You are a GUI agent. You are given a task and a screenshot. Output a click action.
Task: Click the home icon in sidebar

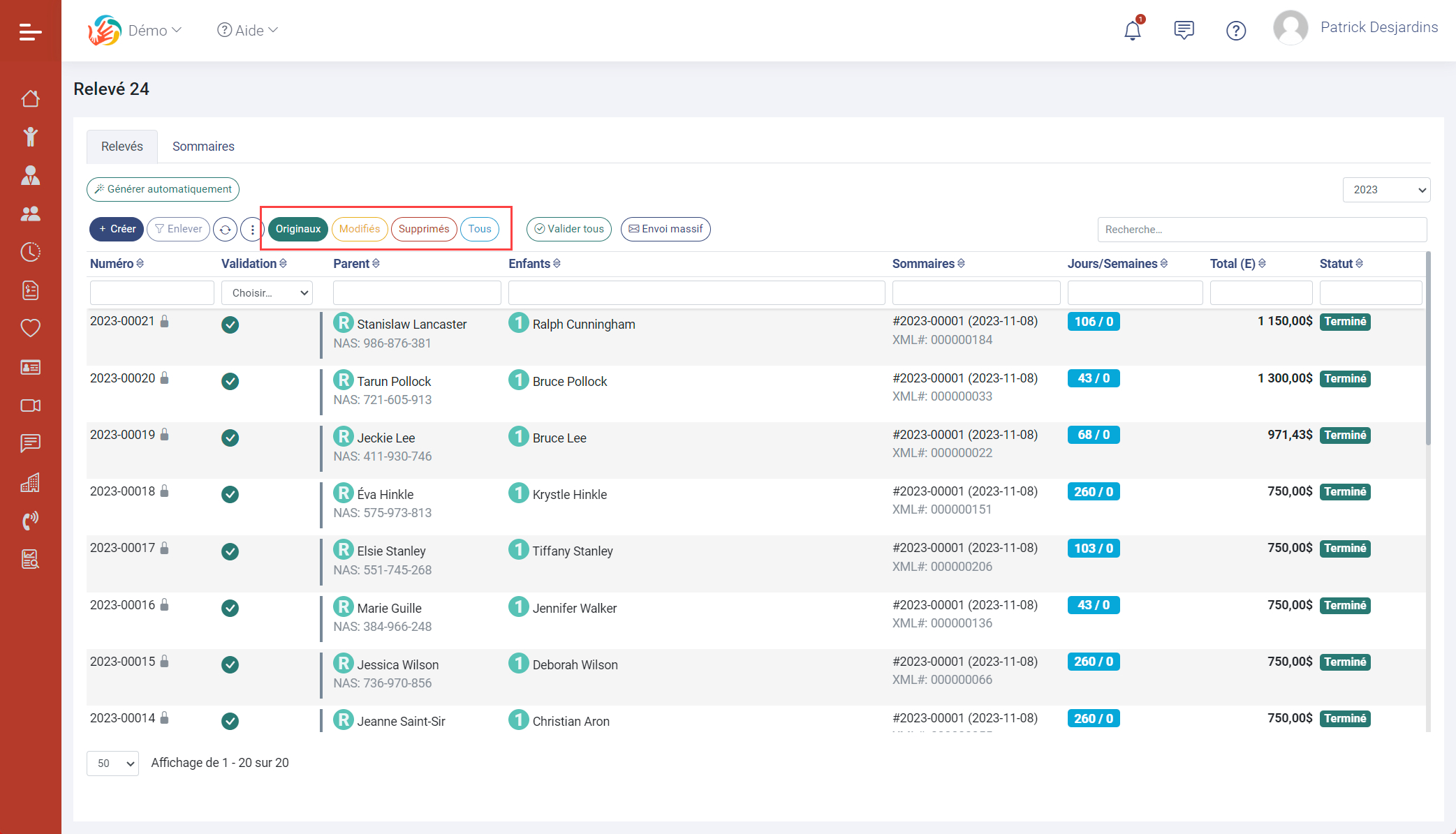(30, 99)
